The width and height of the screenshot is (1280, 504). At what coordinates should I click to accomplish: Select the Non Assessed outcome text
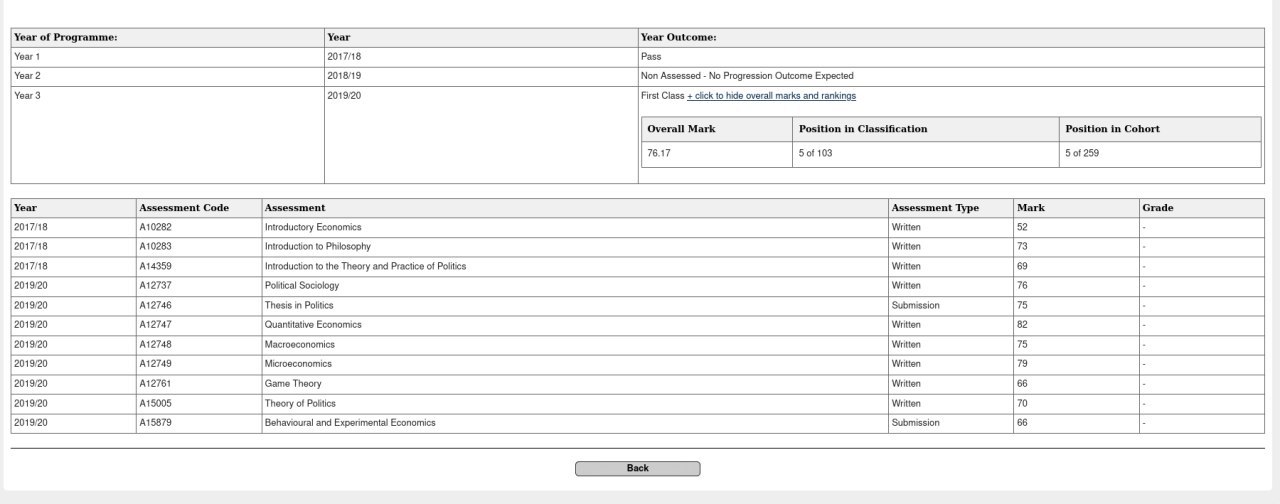coord(747,76)
